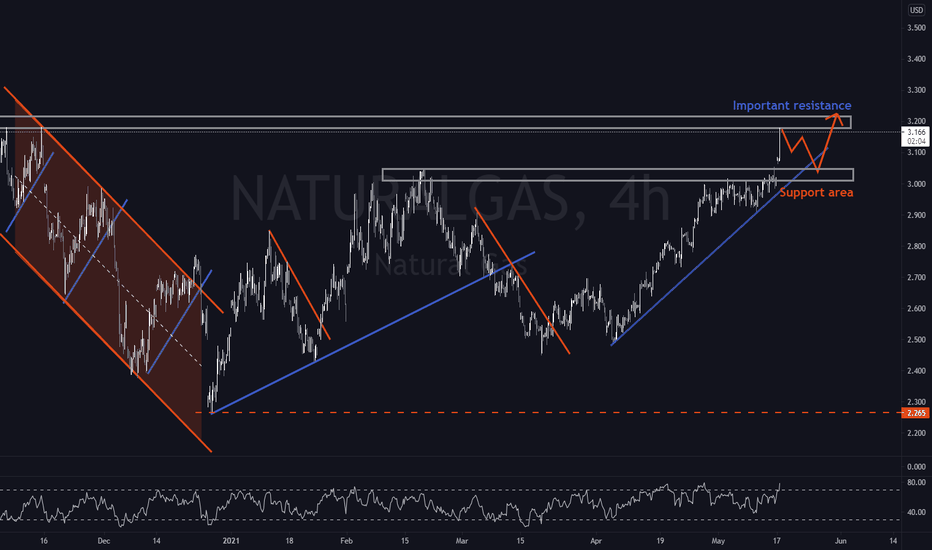This screenshot has height=550, width=932.
Task: Click the 16 date label on time axis
Action: click(43, 541)
